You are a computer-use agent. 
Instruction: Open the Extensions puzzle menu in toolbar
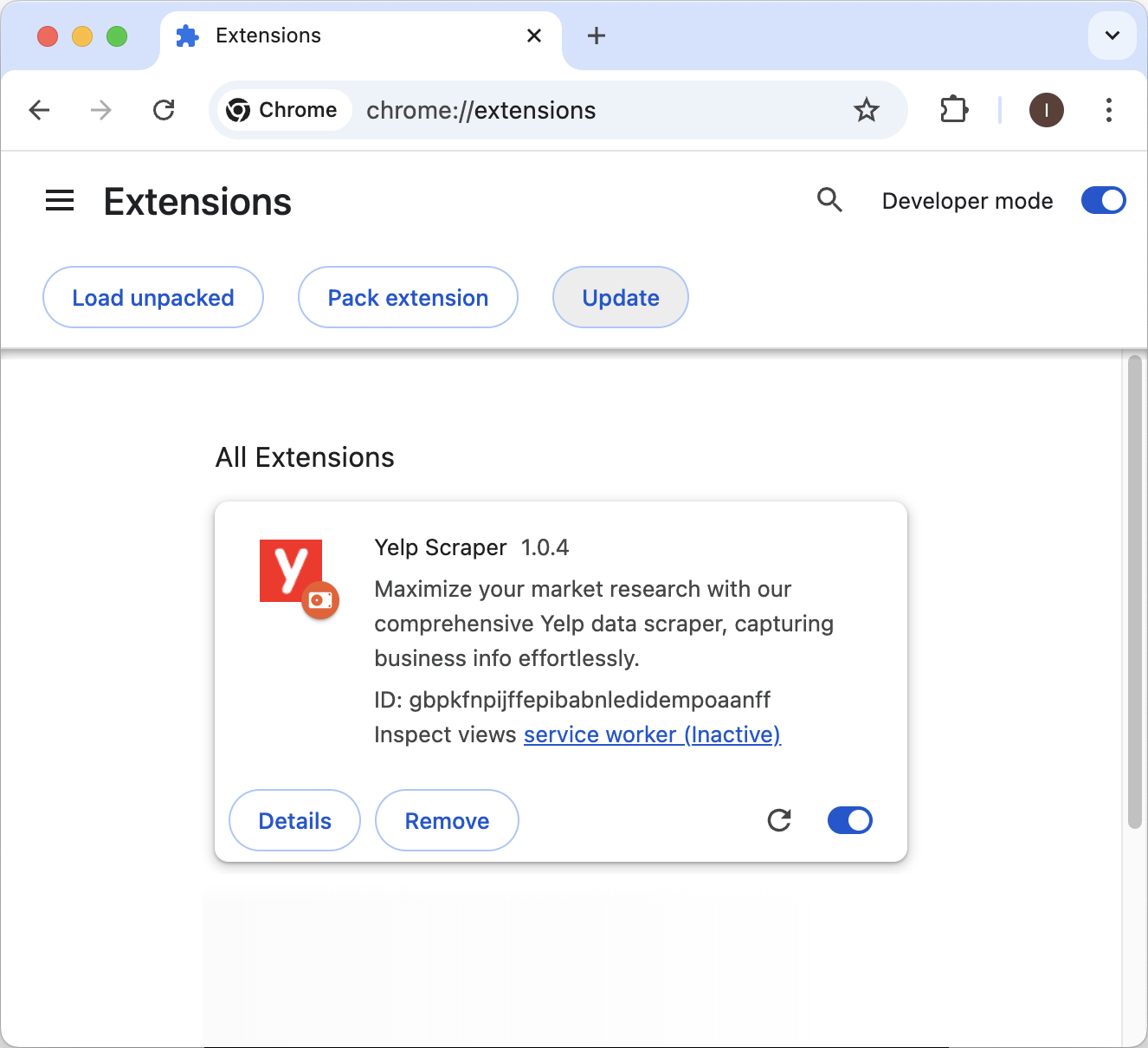953,110
